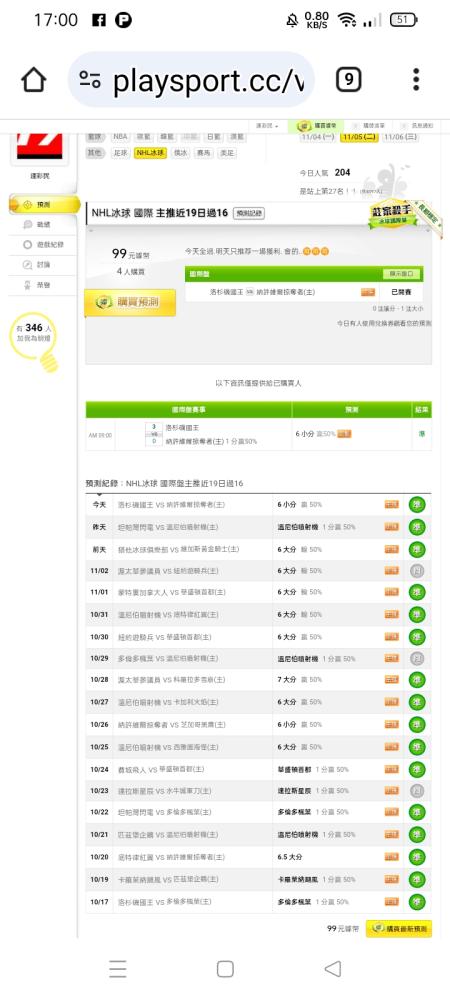
Task: Expand the 運彩民 user dropdown at top
Action: click(x=267, y=126)
